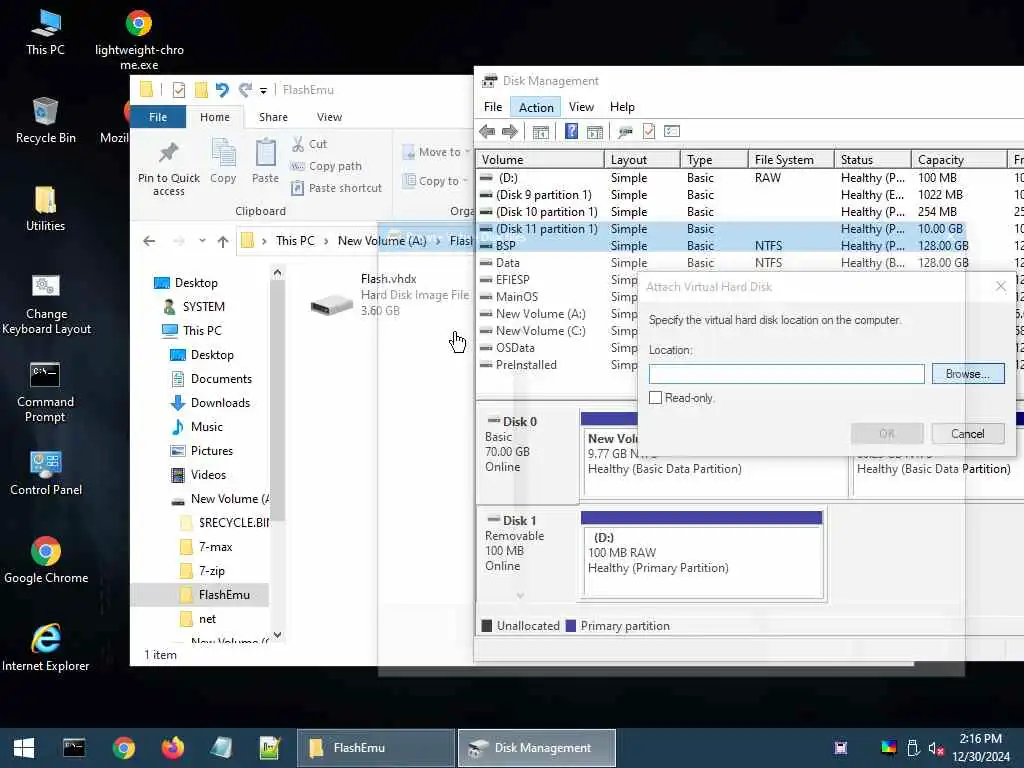The image size is (1024, 768).
Task: Click the Disk 1 (D:) 100 MB RAW partition
Action: pyautogui.click(x=702, y=556)
